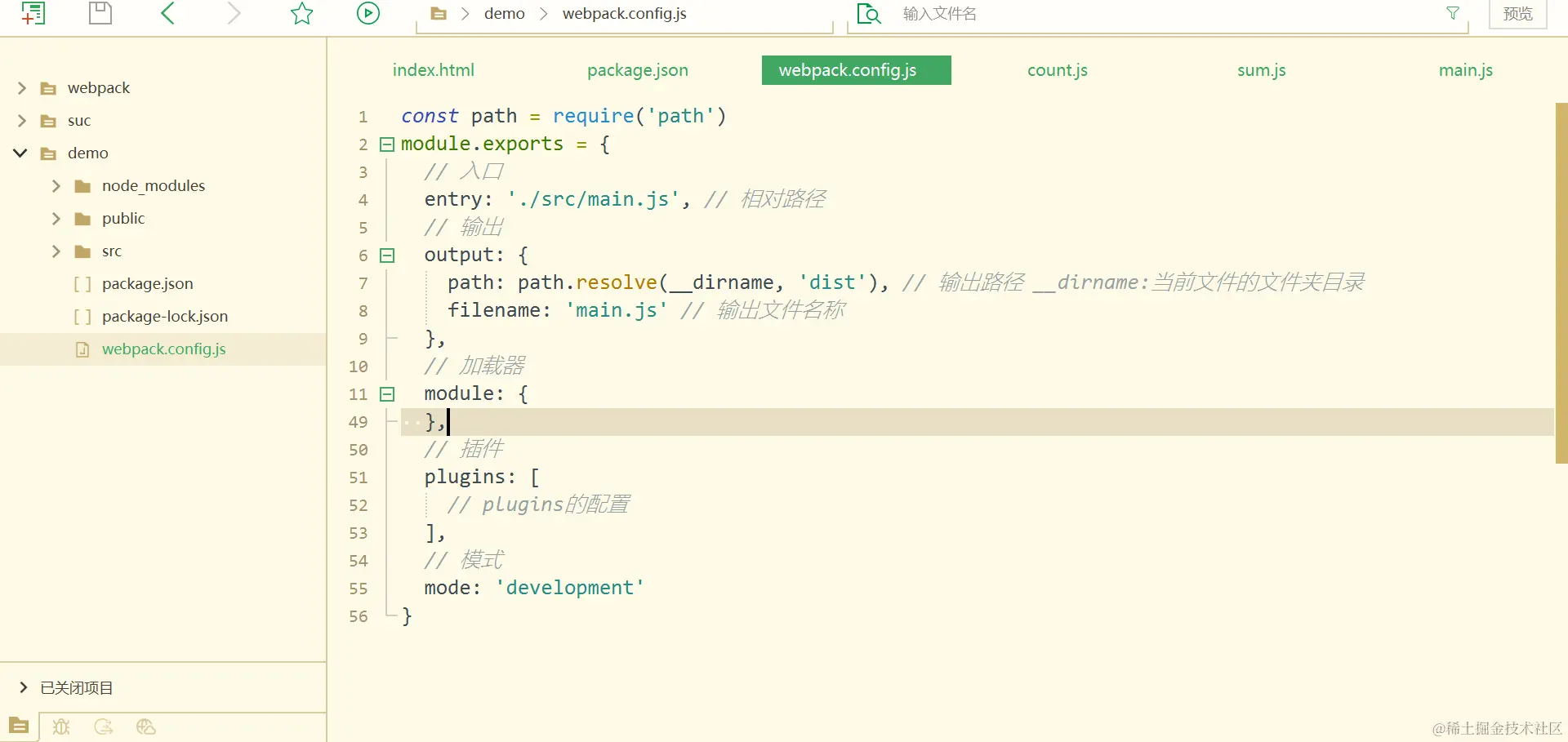Viewport: 1568px width, 742px height.
Task: Click the sync arrow panel icon at bottom
Action: click(x=104, y=726)
